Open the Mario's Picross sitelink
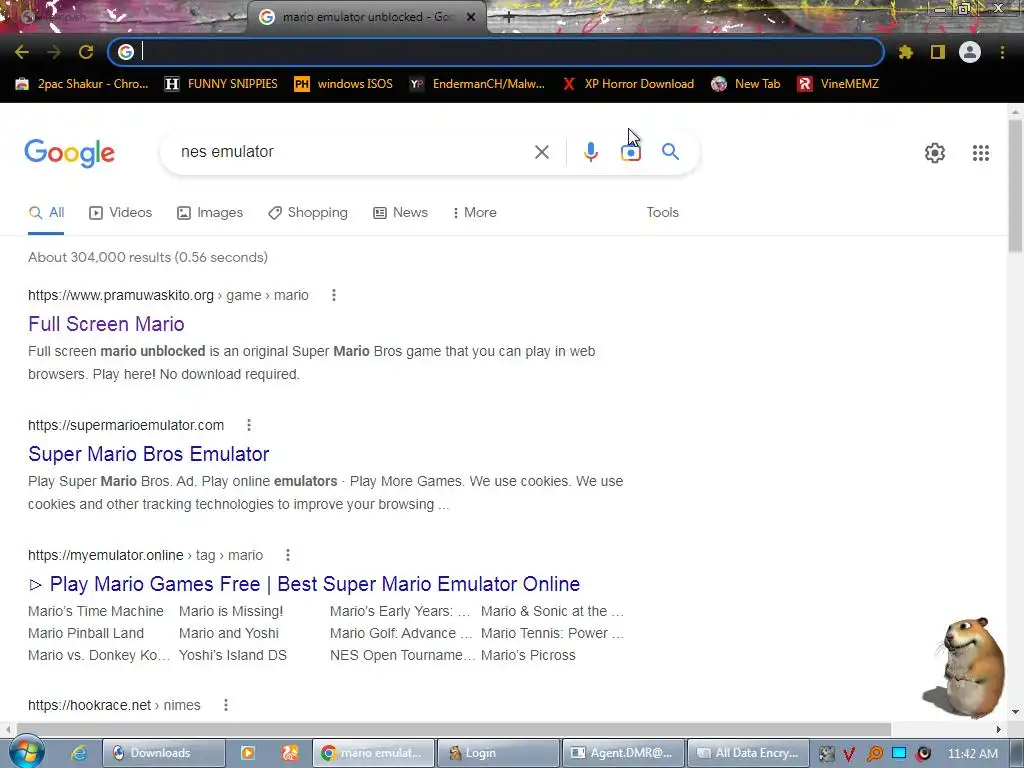The image size is (1024, 768). [x=528, y=656]
